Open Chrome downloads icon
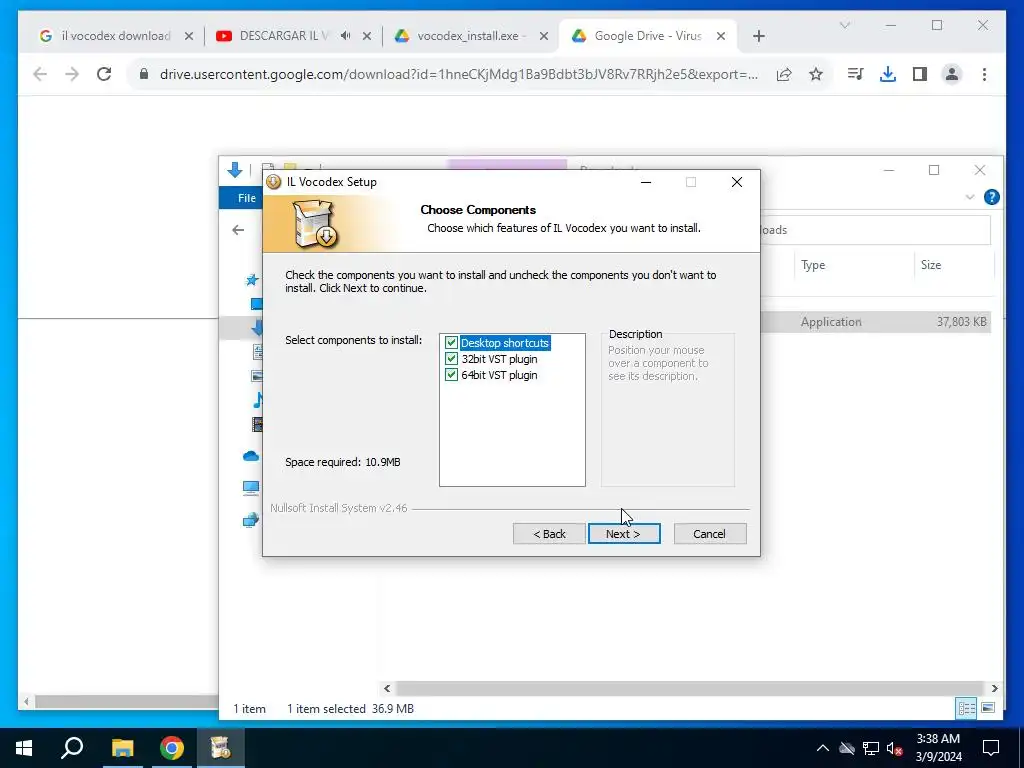This screenshot has height=768, width=1024. 888,74
